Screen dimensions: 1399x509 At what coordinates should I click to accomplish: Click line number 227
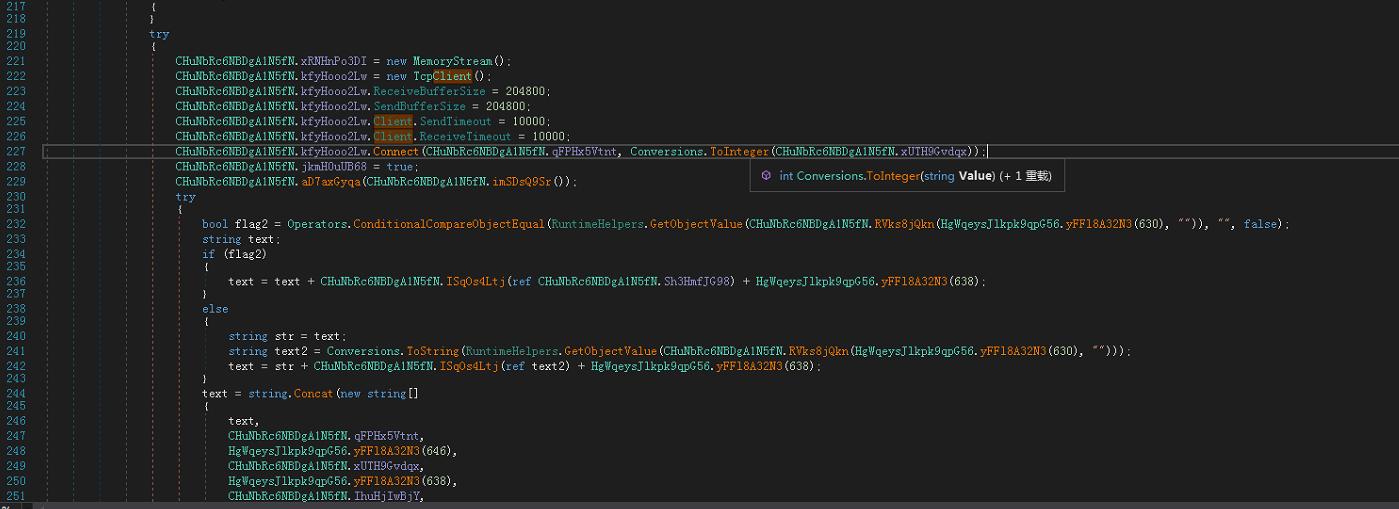tap(15, 151)
